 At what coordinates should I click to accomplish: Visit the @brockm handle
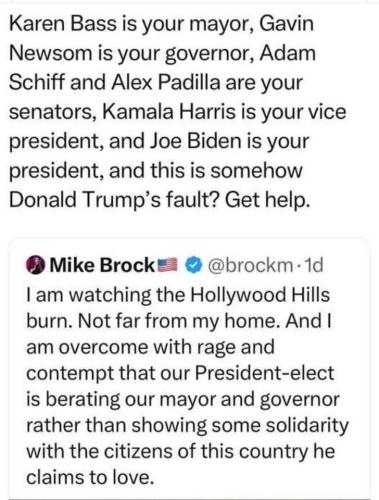(x=250, y=265)
